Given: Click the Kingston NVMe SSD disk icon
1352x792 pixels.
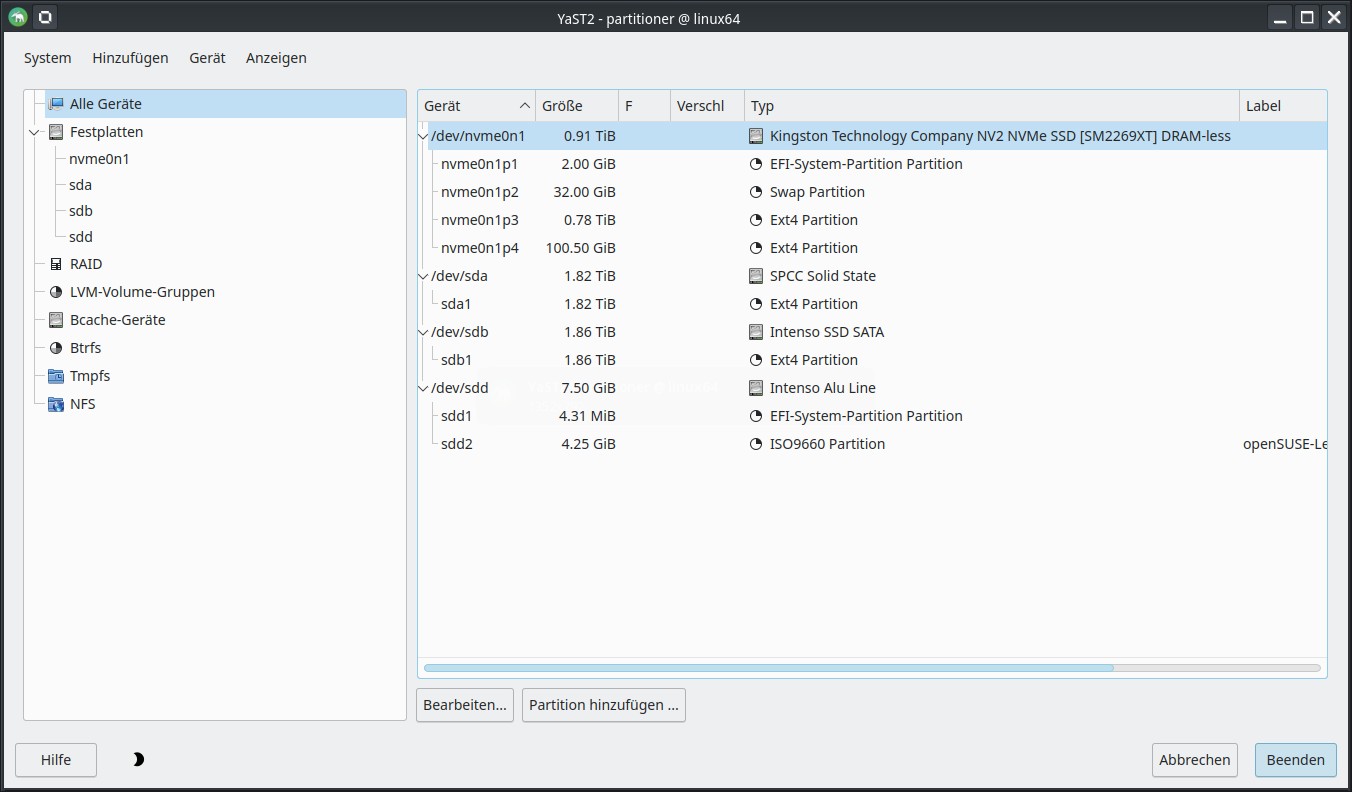Looking at the screenshot, I should pyautogui.click(x=756, y=136).
